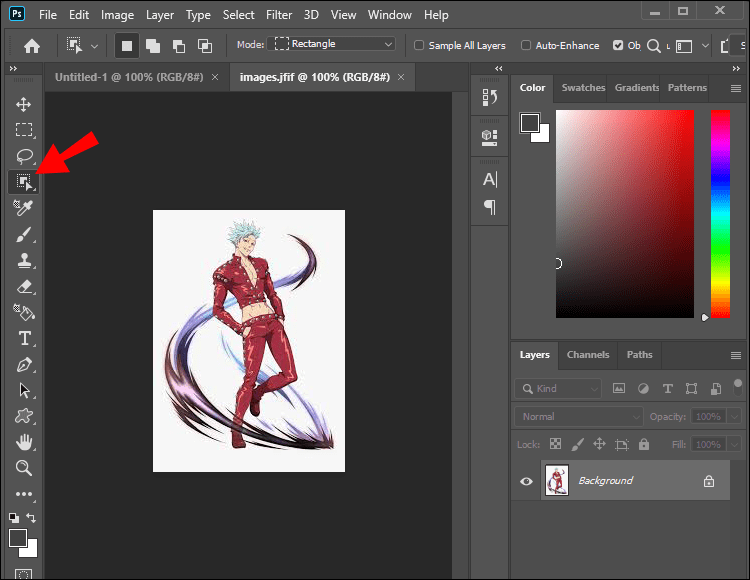The image size is (750, 580).
Task: Open the Normal blend mode dropdown
Action: click(580, 416)
